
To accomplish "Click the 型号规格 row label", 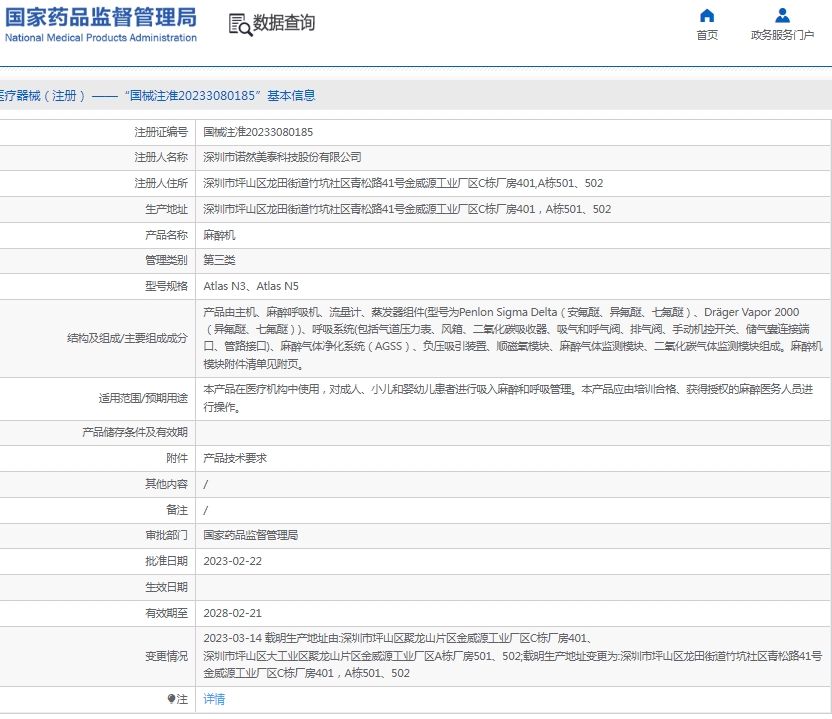I will [166, 286].
